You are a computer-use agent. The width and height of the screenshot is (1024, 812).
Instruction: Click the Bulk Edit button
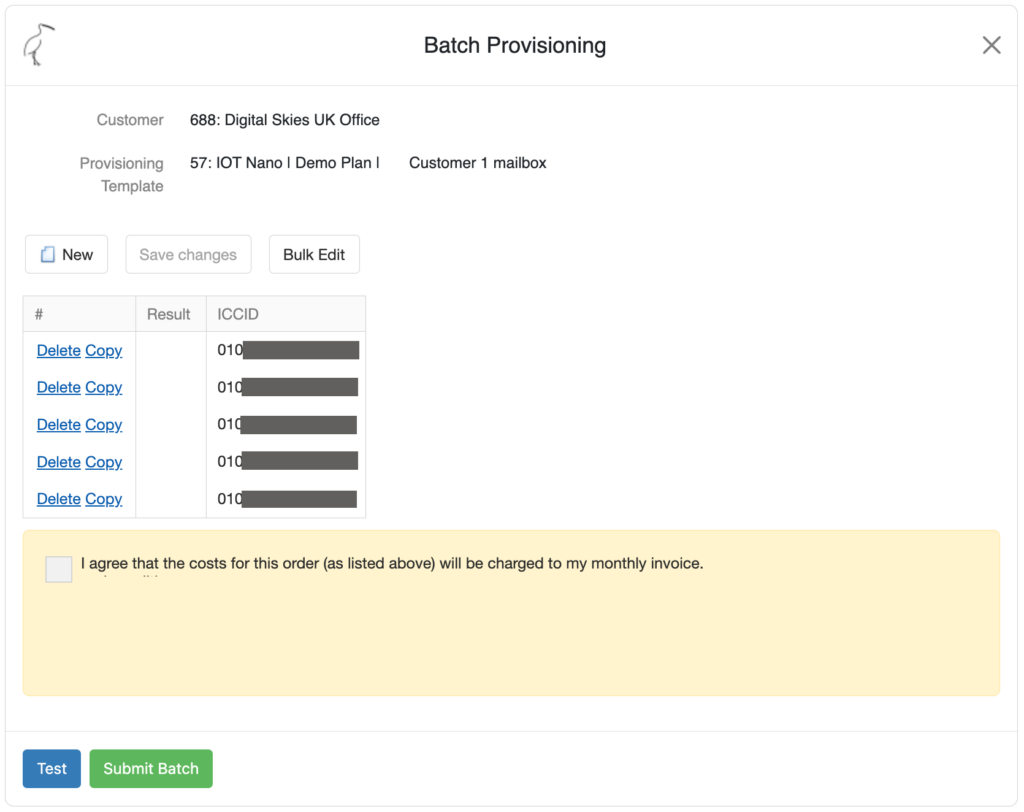tap(314, 255)
